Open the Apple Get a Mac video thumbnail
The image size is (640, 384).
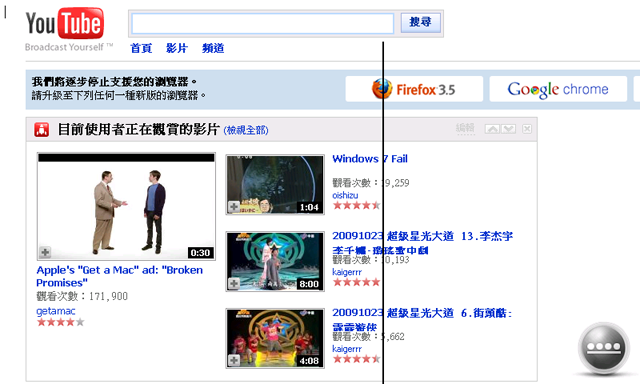[126, 206]
